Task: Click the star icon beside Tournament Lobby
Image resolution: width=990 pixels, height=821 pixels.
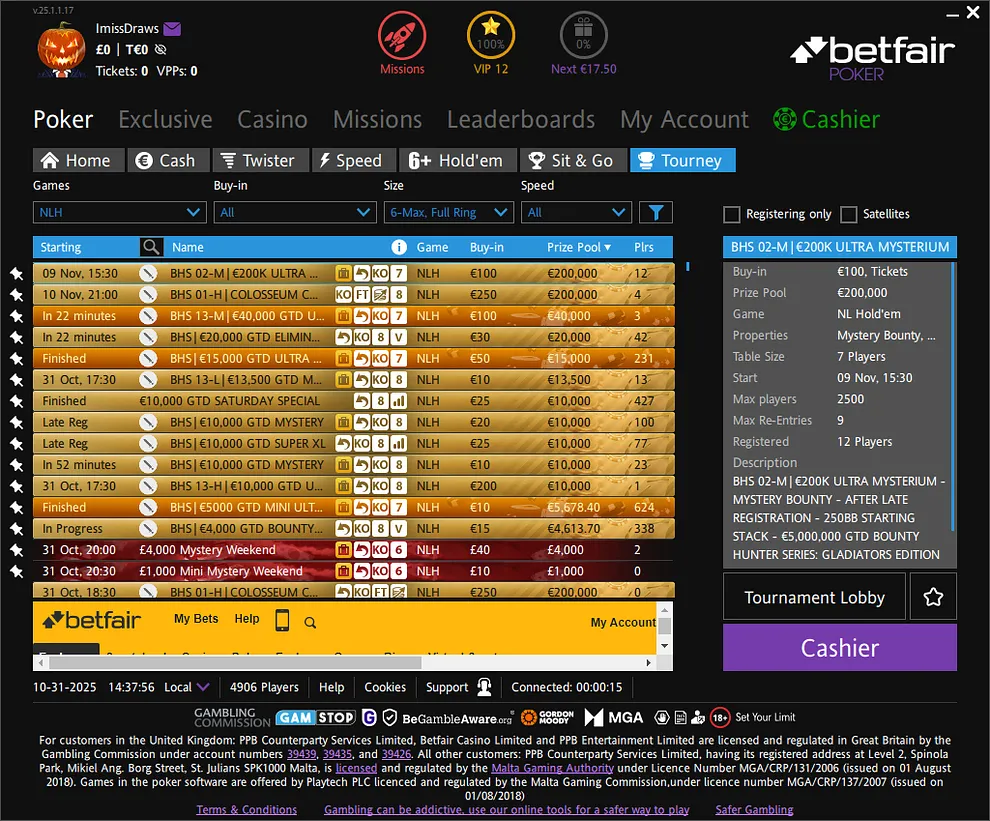Action: [933, 596]
